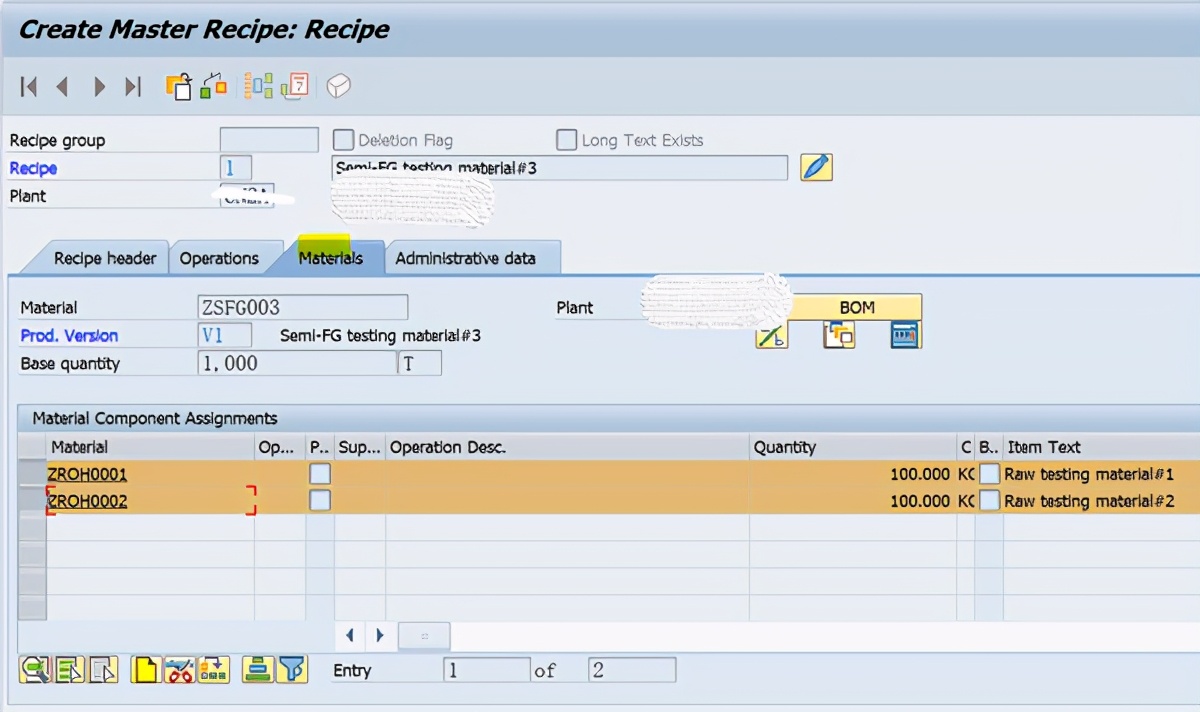
Task: Open the page selection box between the entry arrows
Action: (x=424, y=635)
